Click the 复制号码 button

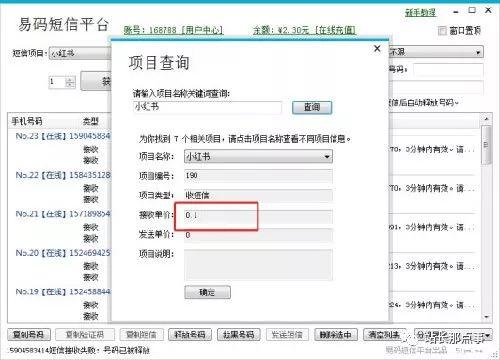coord(29,335)
